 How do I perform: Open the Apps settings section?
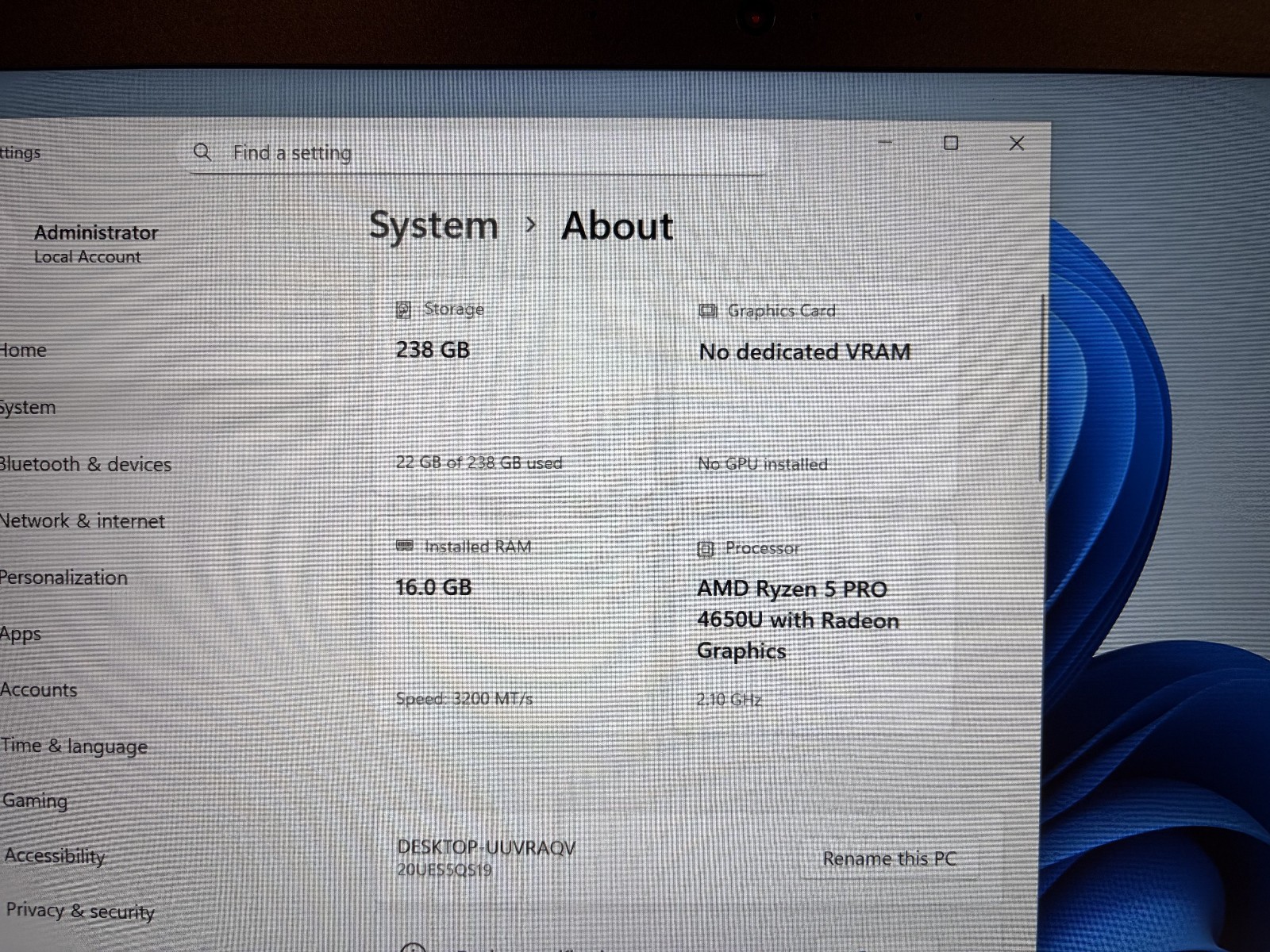(x=21, y=635)
